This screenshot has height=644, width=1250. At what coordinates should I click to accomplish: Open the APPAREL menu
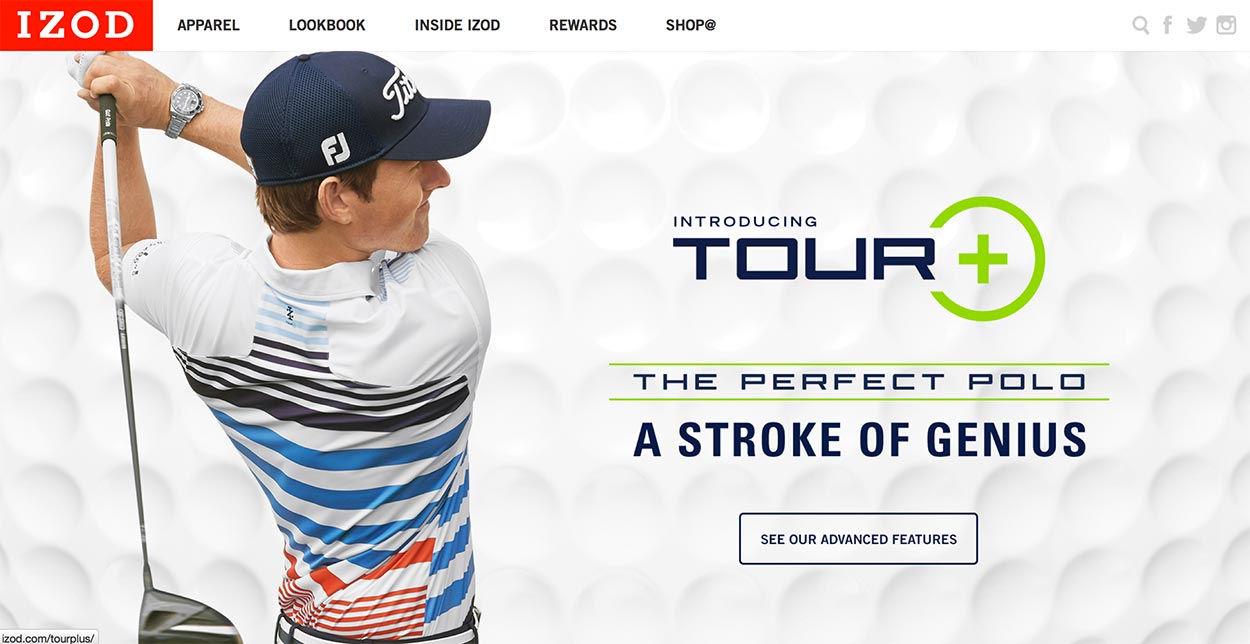[208, 25]
